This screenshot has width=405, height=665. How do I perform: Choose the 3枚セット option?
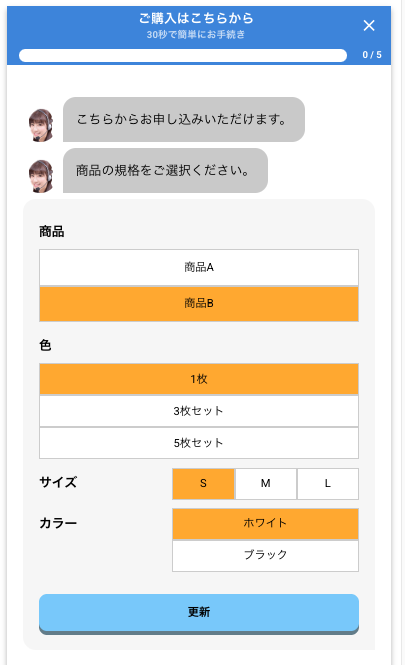(199, 411)
